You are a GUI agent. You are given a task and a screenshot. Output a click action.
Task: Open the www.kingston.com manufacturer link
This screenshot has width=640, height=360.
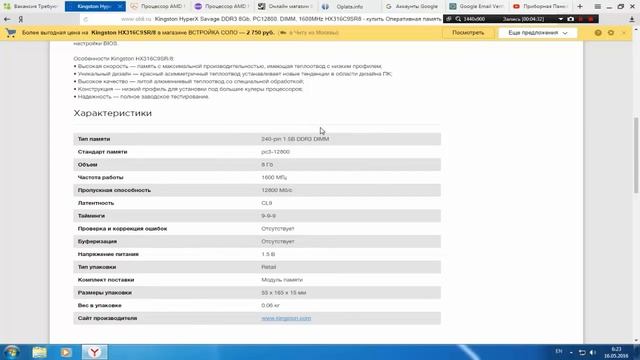coord(286,318)
